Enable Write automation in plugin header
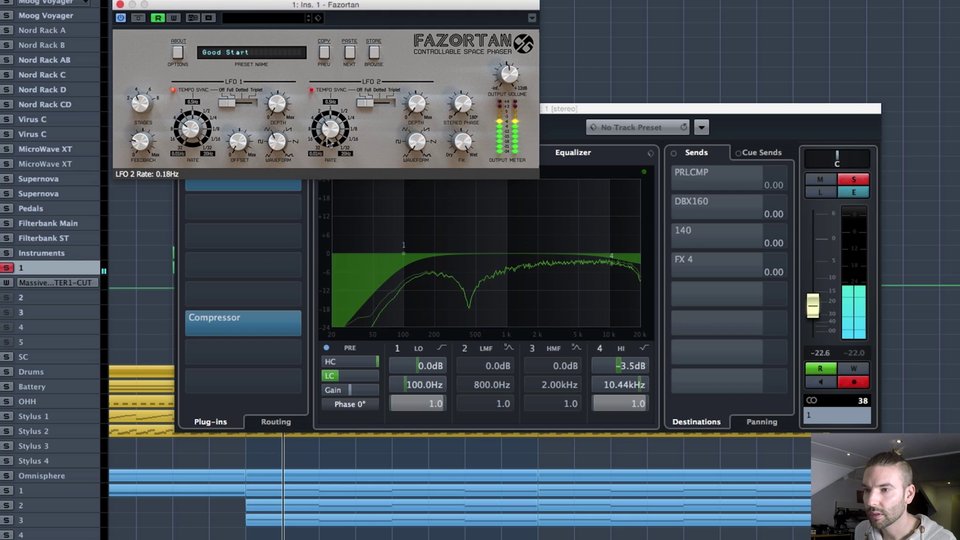The height and width of the screenshot is (540, 960). (173, 18)
